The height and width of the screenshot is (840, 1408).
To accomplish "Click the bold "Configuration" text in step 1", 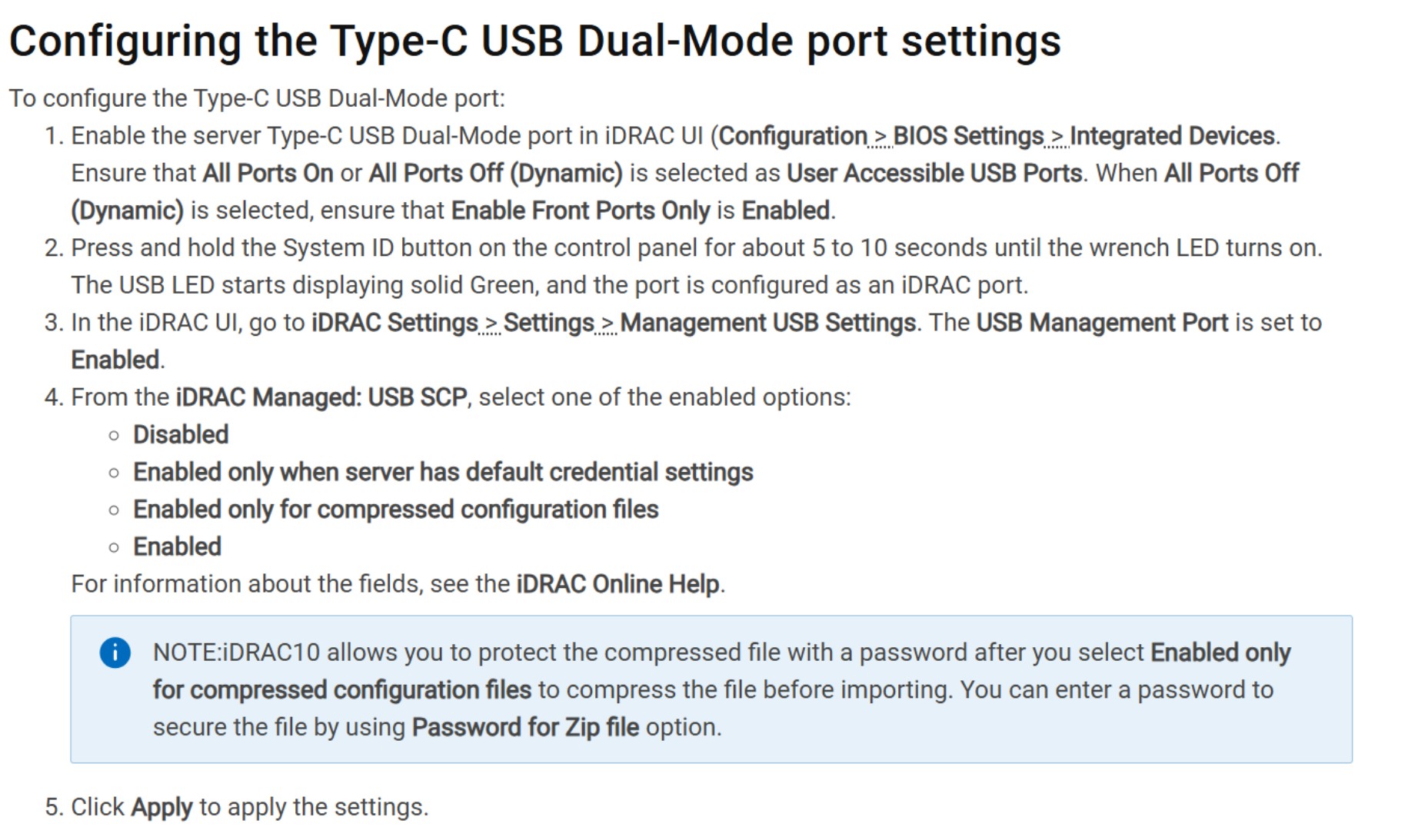I will click(x=793, y=136).
